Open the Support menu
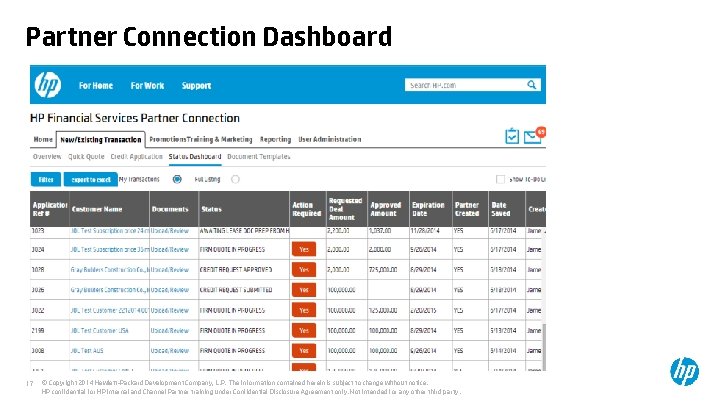This screenshot has width=720, height=405. coord(196,85)
